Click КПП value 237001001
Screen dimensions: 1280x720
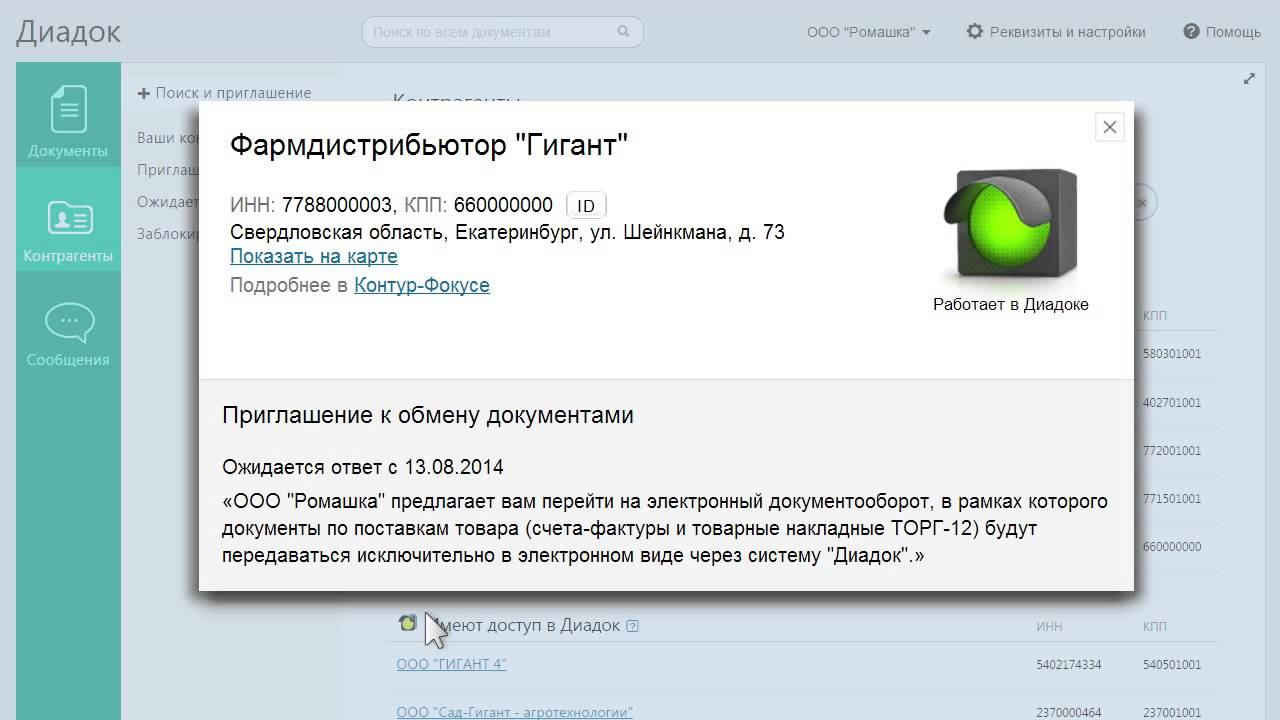1172,713
